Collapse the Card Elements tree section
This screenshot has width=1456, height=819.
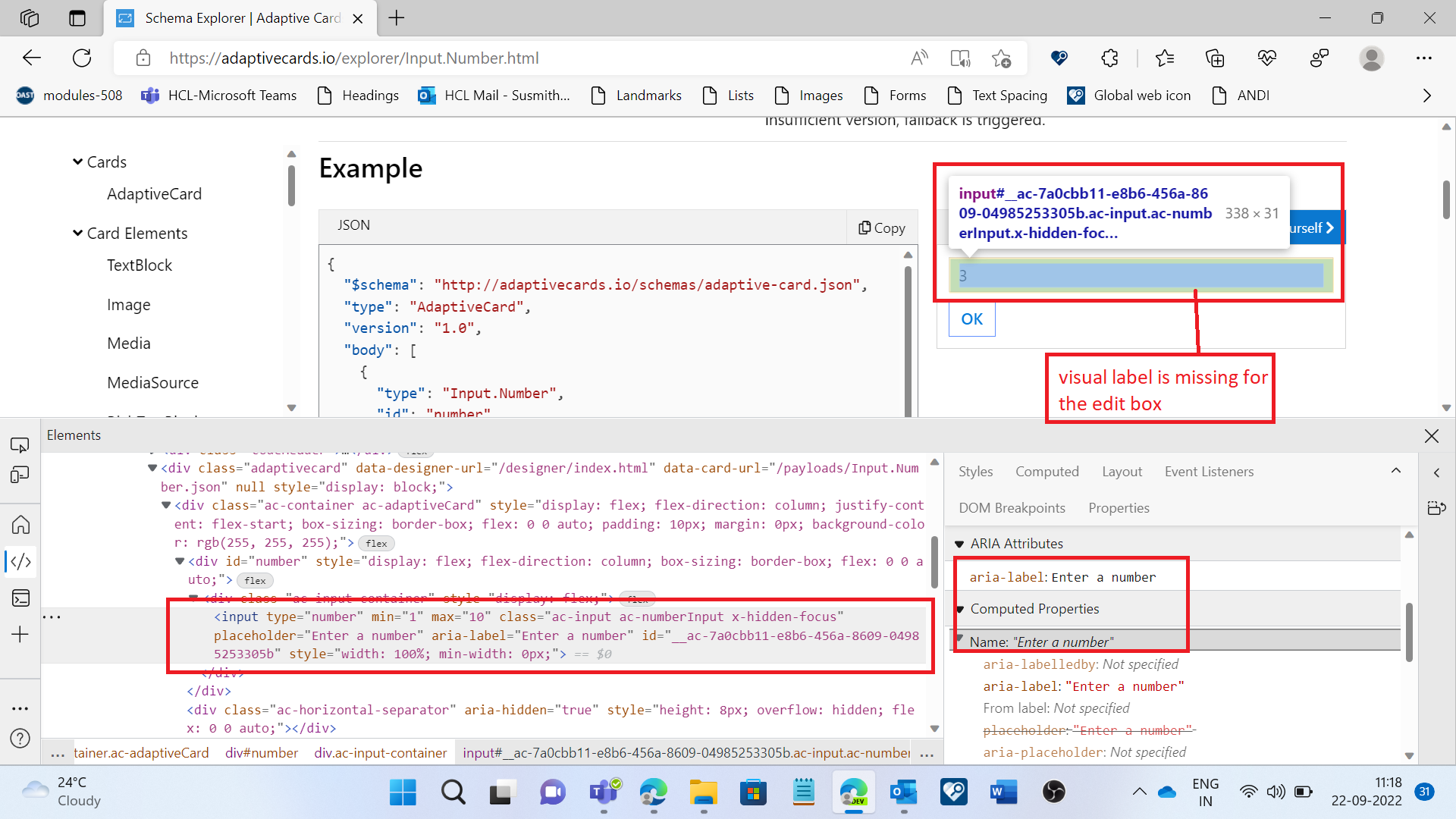[x=77, y=233]
